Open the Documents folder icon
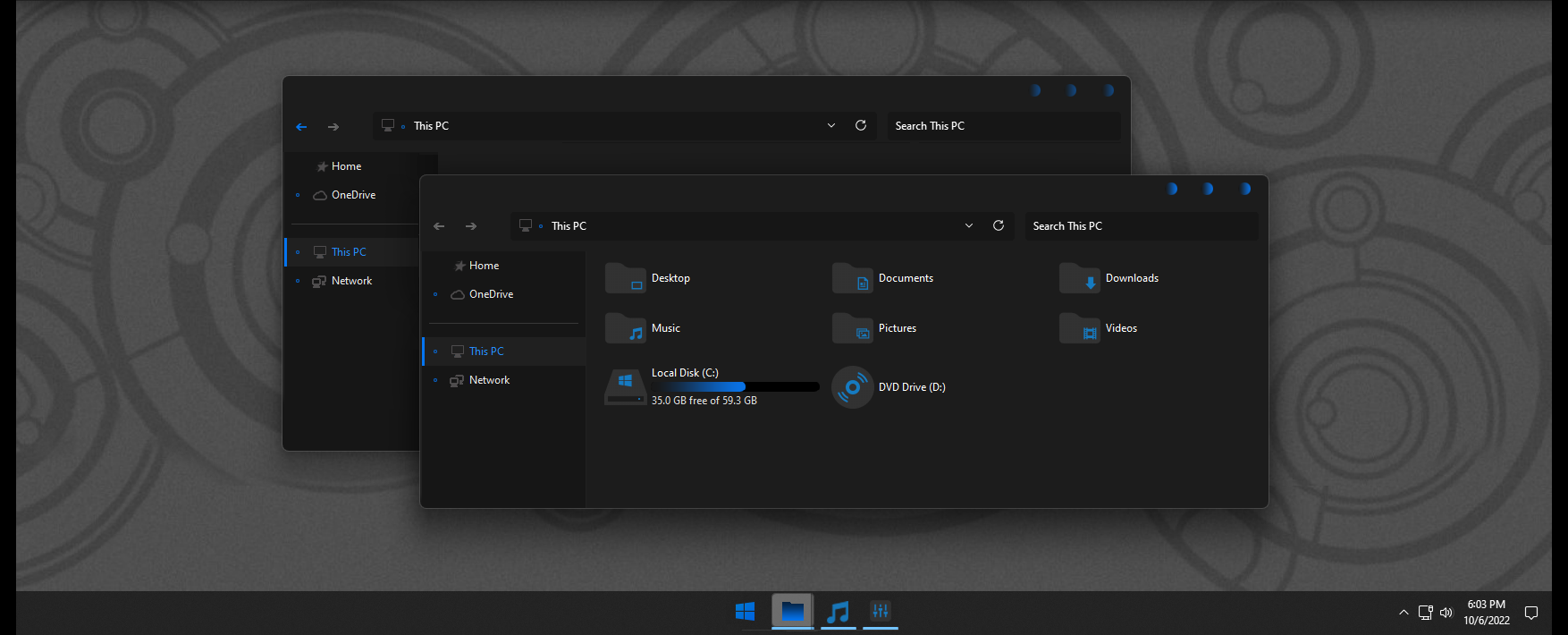The width and height of the screenshot is (1568, 635). (852, 278)
